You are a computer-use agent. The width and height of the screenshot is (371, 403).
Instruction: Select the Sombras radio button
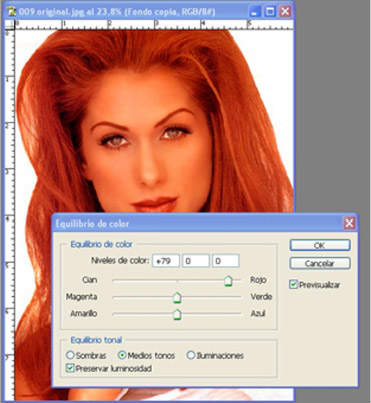click(x=70, y=355)
